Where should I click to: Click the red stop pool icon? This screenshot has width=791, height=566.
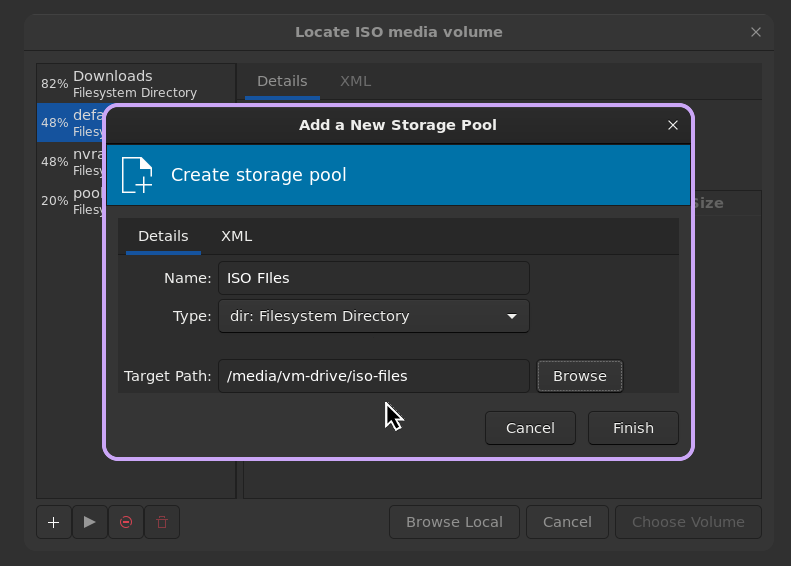126,522
